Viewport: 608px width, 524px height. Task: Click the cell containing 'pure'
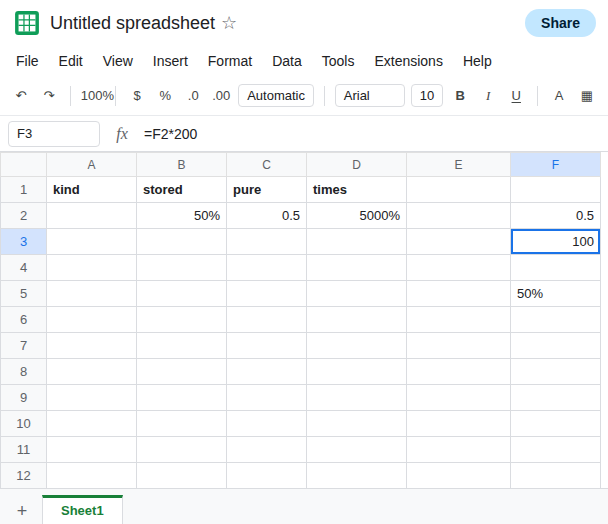tap(266, 190)
